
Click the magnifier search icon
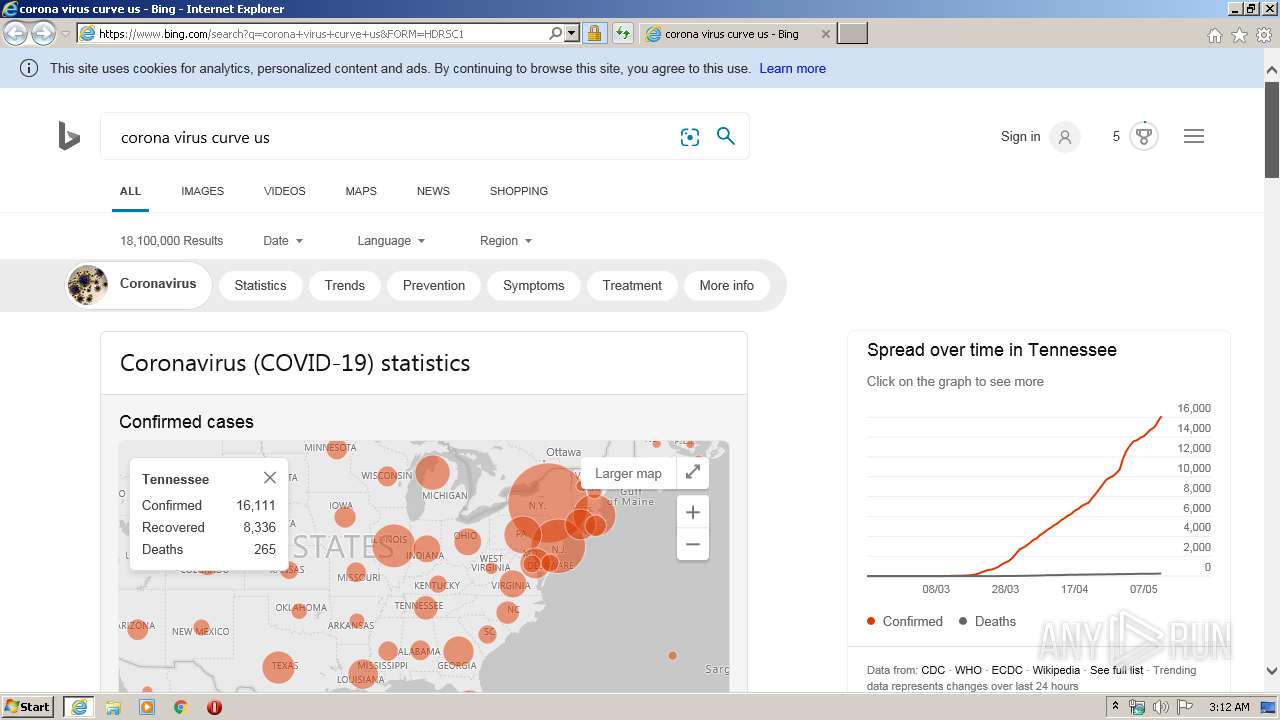coord(726,136)
